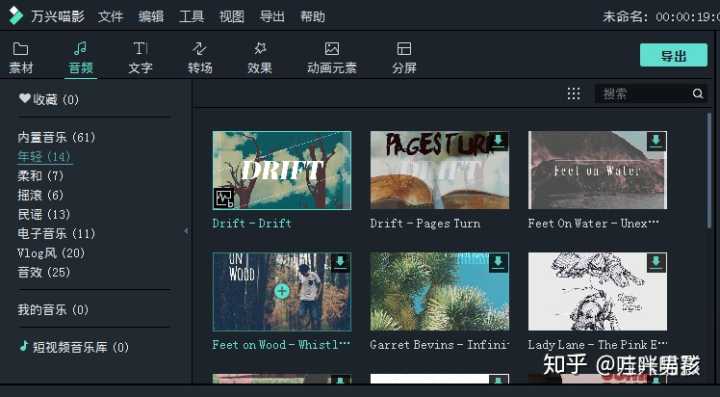
Task: Download the Garret Bevins track
Action: (x=498, y=262)
